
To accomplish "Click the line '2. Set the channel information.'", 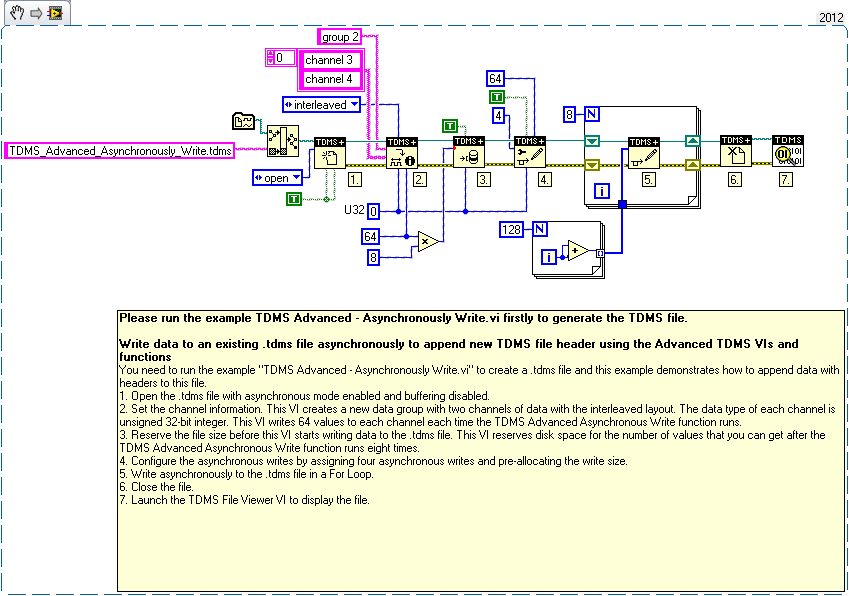I will [477, 415].
